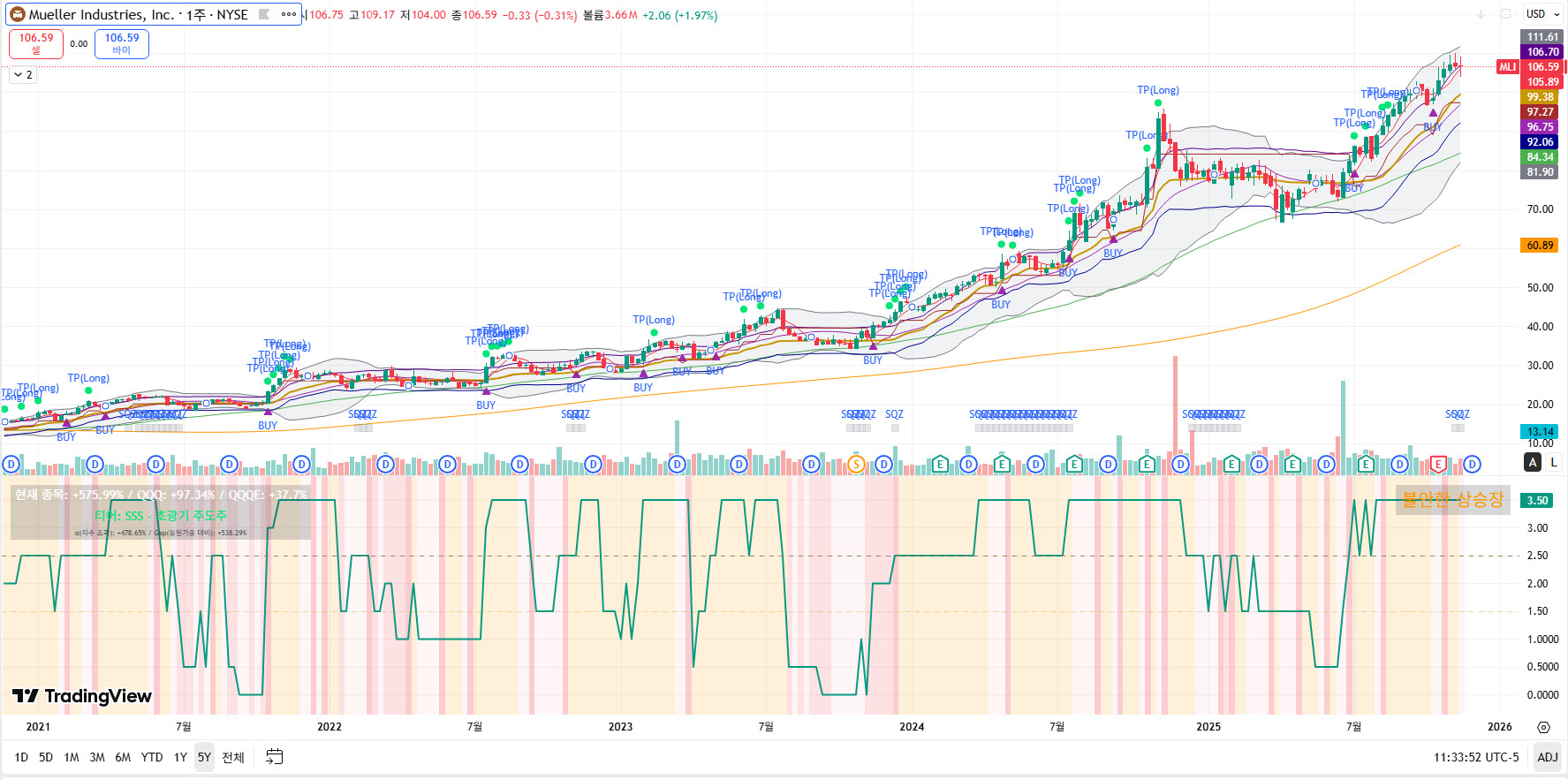Switch to the 3M range
This screenshot has width=1568, height=780.
[97, 757]
